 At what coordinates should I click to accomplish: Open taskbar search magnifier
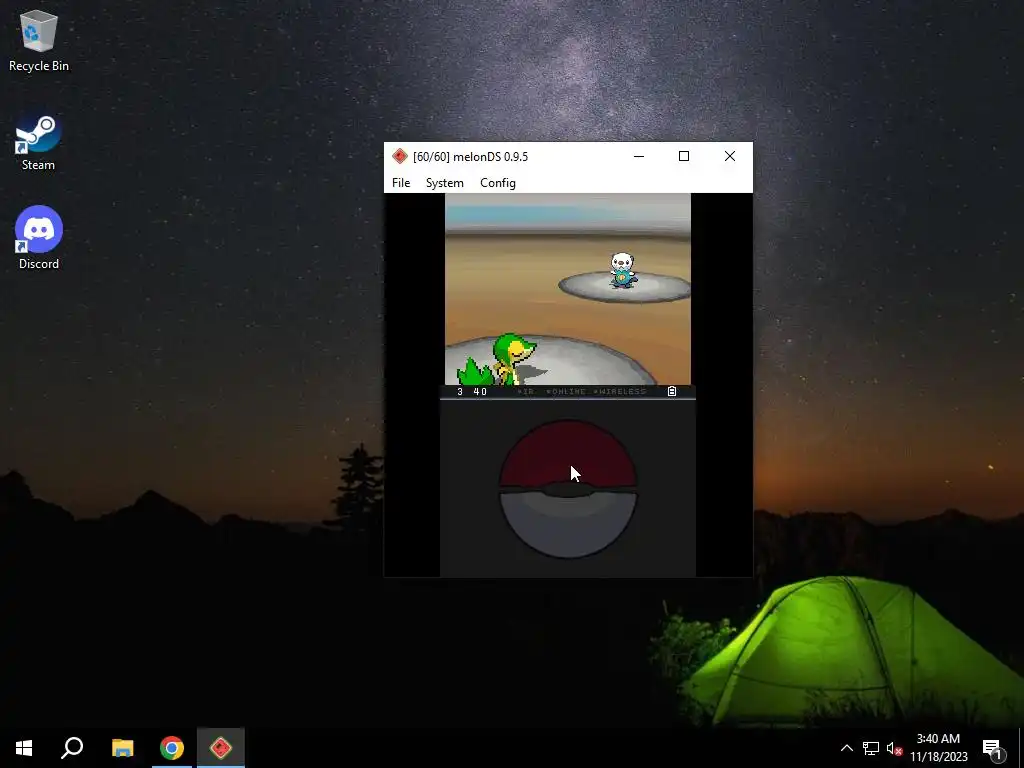pyautogui.click(x=72, y=748)
